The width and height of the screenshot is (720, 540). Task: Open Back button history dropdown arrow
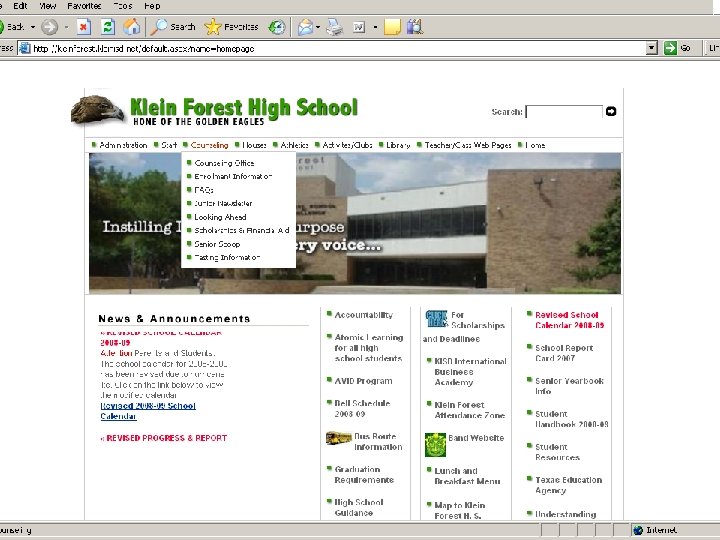[x=33, y=27]
